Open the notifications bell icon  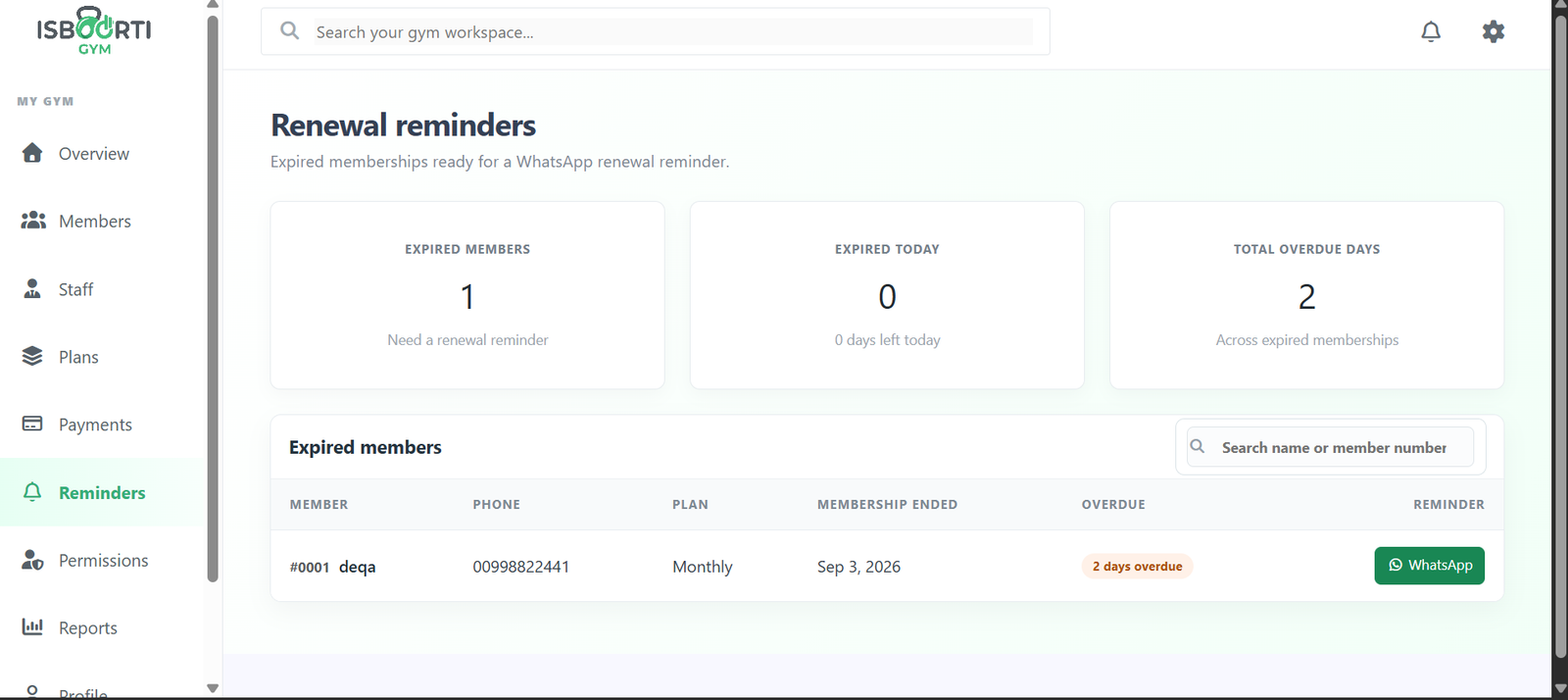[1431, 31]
